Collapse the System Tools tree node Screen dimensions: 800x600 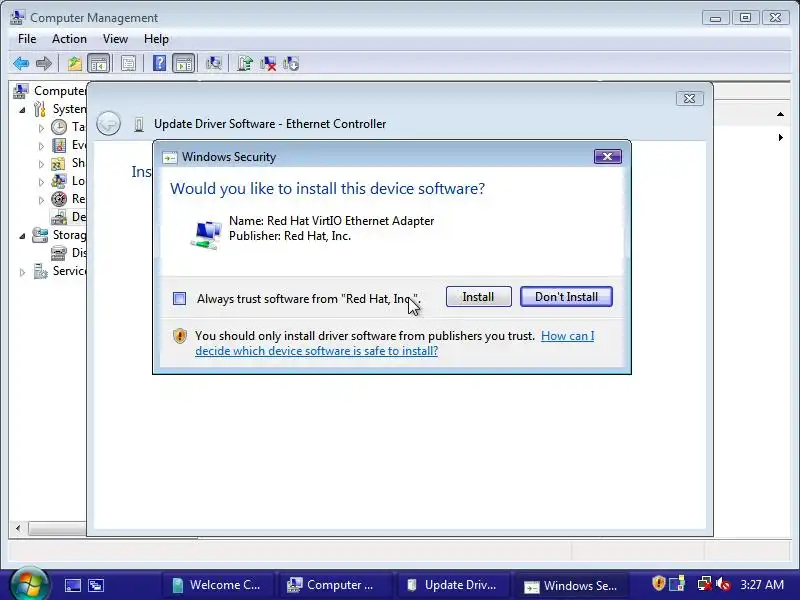click(x=22, y=110)
